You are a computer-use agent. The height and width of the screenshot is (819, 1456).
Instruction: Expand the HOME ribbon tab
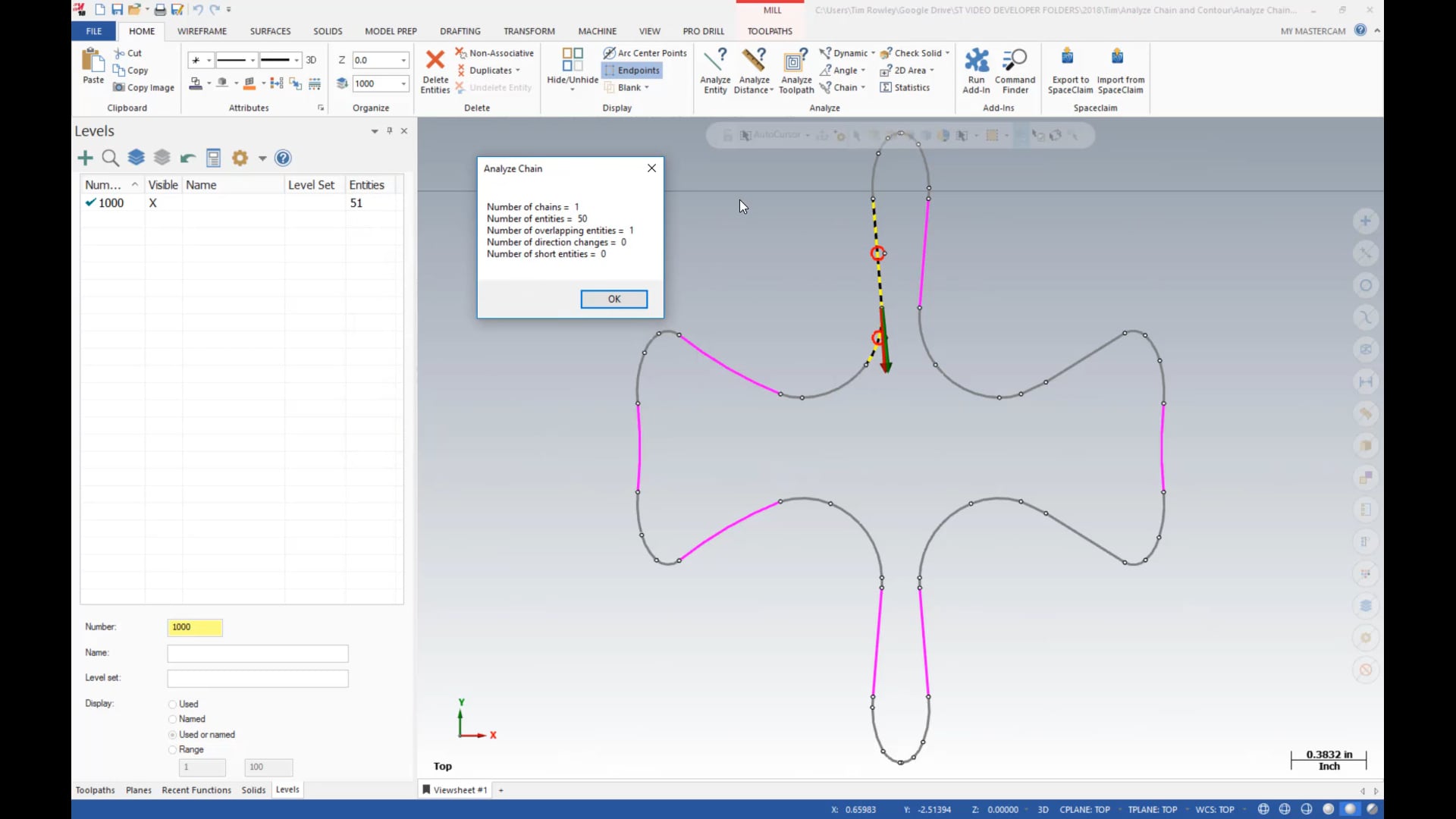tap(141, 31)
